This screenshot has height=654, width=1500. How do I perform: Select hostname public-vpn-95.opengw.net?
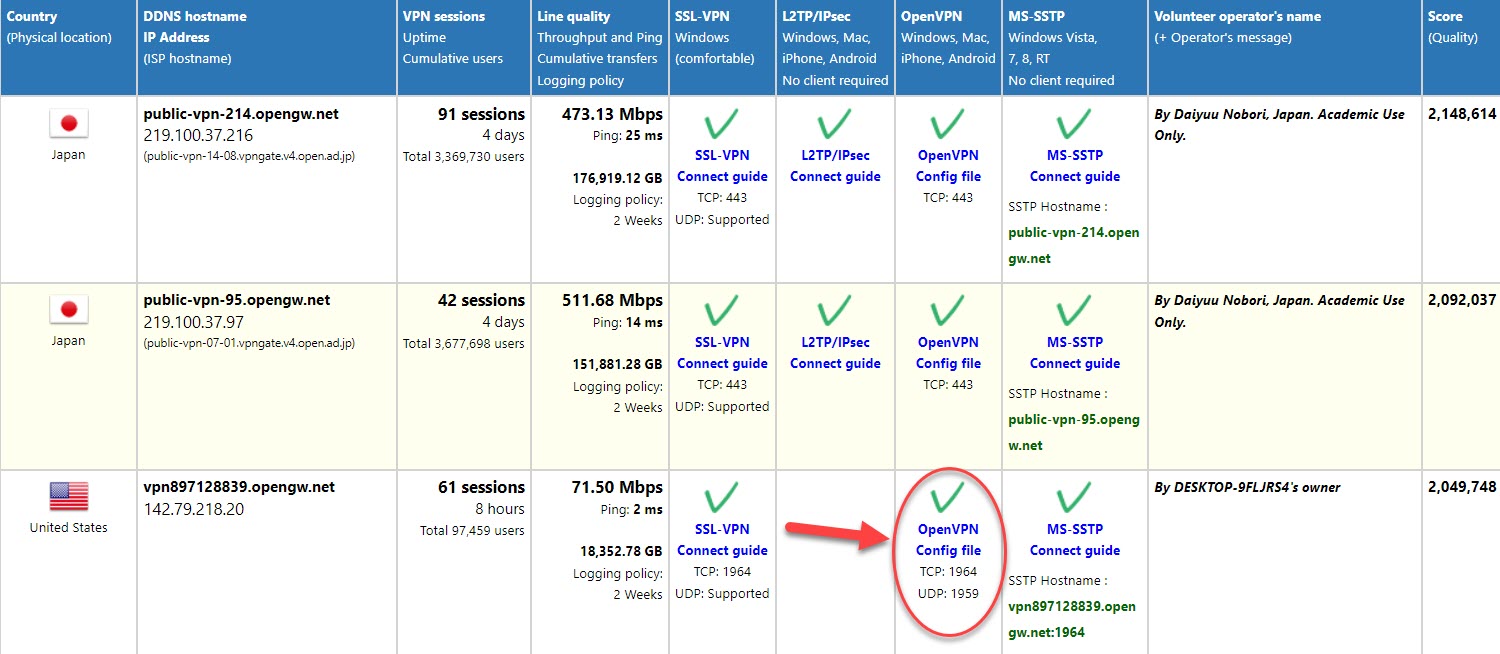coord(237,300)
